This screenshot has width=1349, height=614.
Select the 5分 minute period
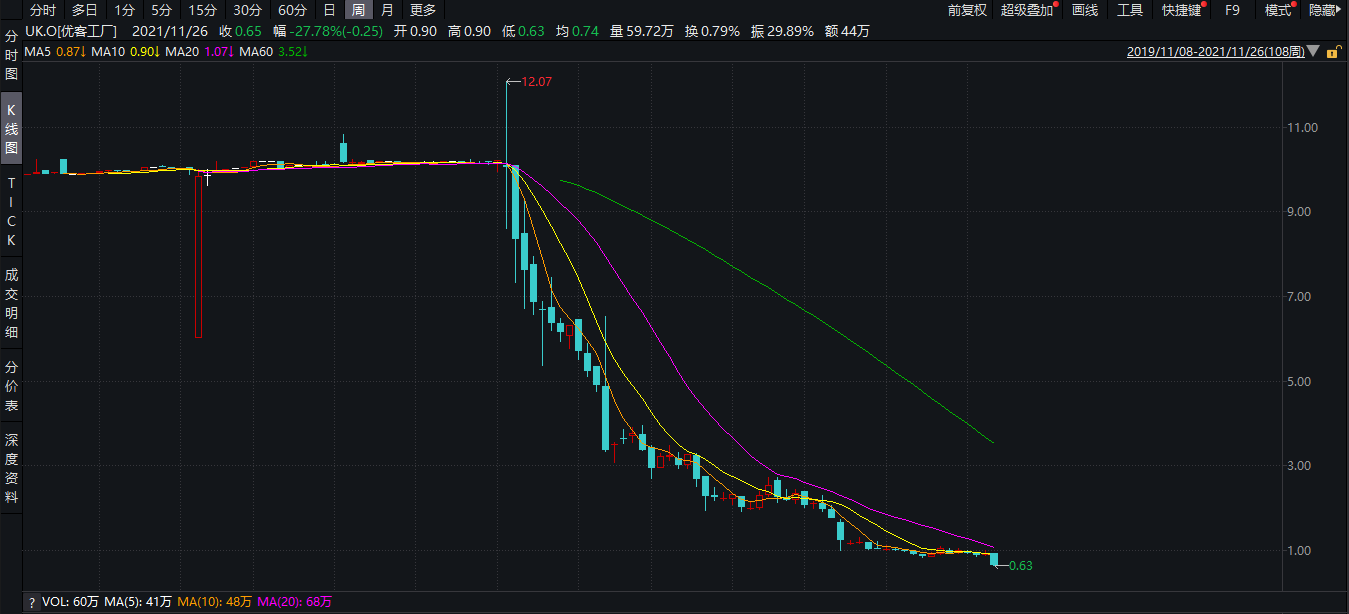point(161,10)
